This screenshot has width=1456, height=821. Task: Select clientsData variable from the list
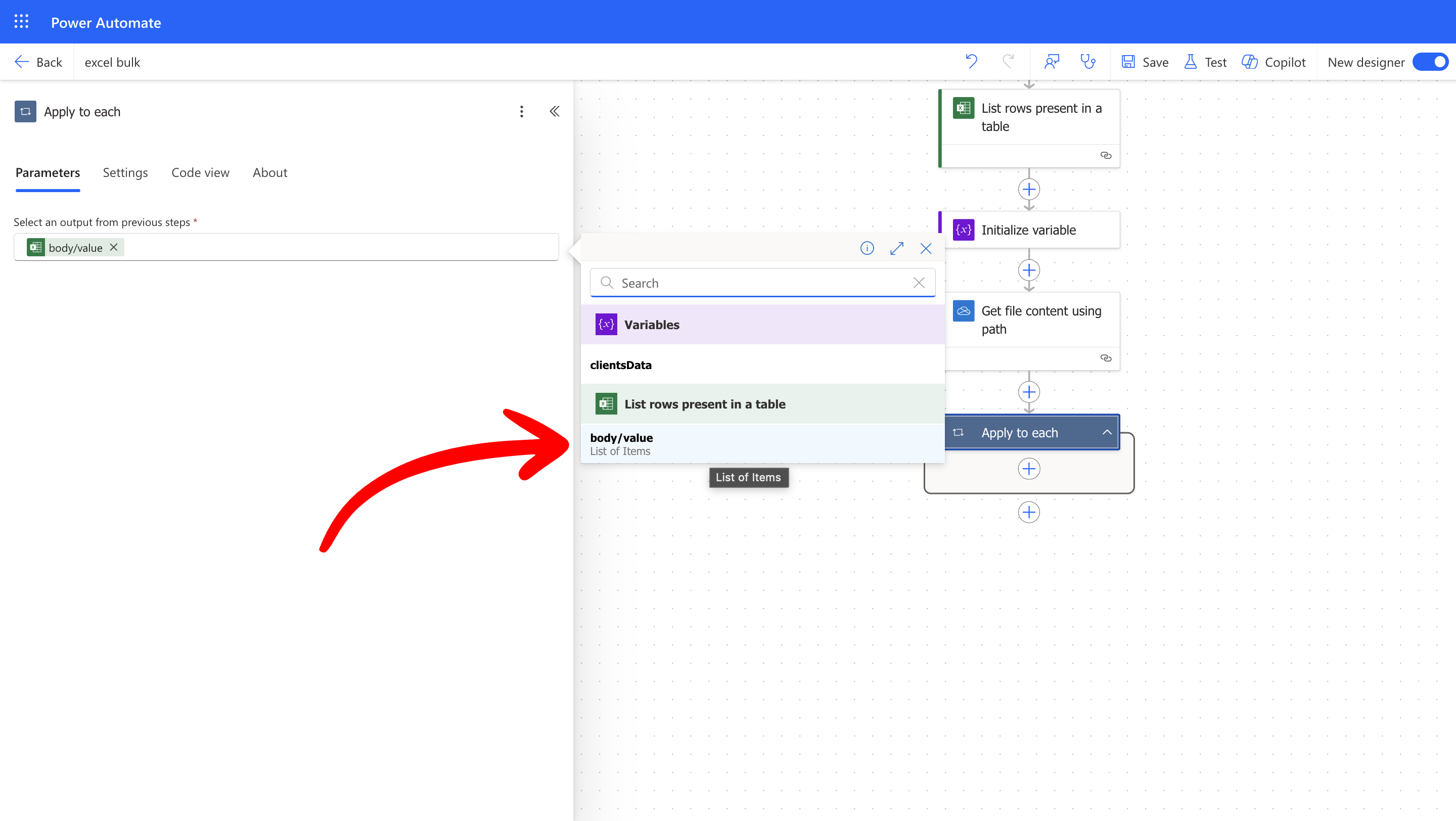coord(621,365)
